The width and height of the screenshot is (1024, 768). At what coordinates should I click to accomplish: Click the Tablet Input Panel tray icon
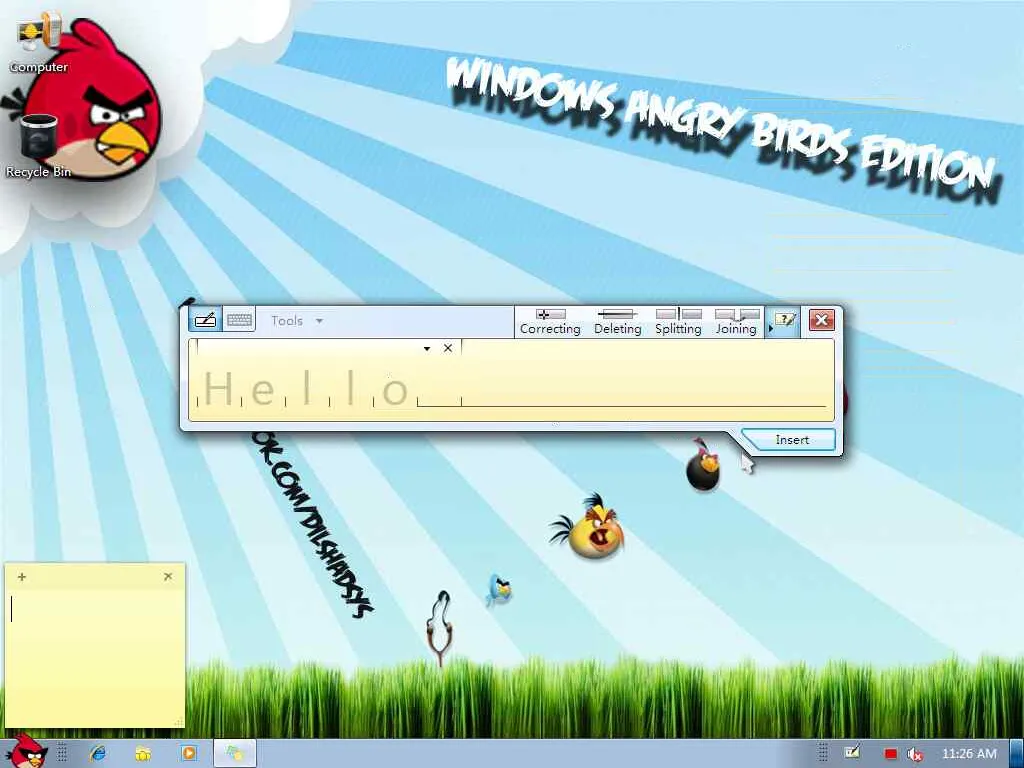pos(851,753)
